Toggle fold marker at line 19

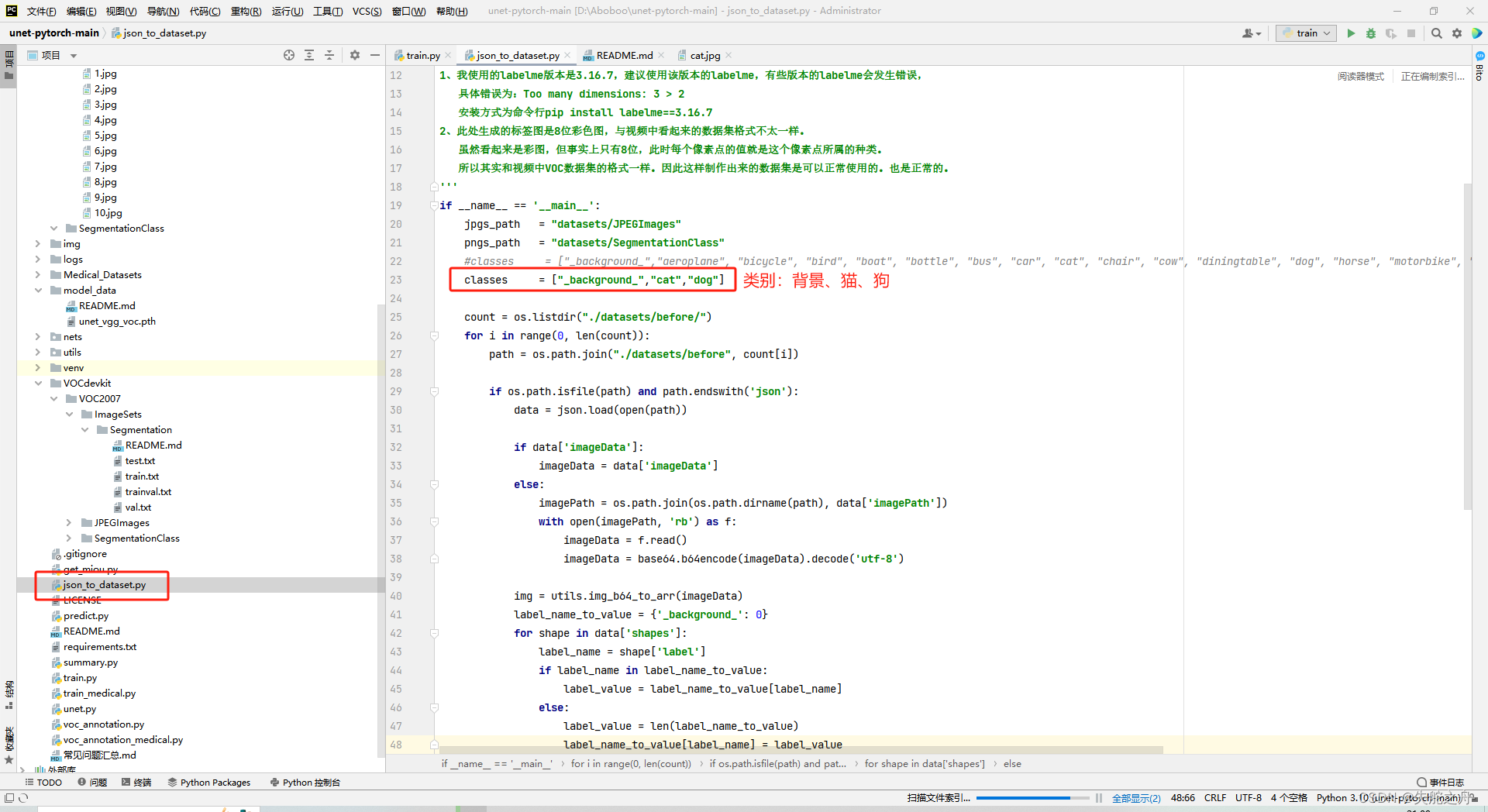[x=434, y=205]
